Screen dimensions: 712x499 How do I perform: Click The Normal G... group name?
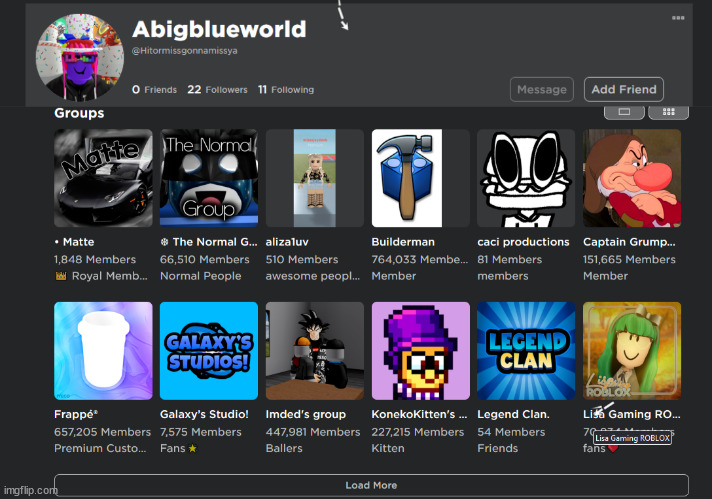click(209, 242)
